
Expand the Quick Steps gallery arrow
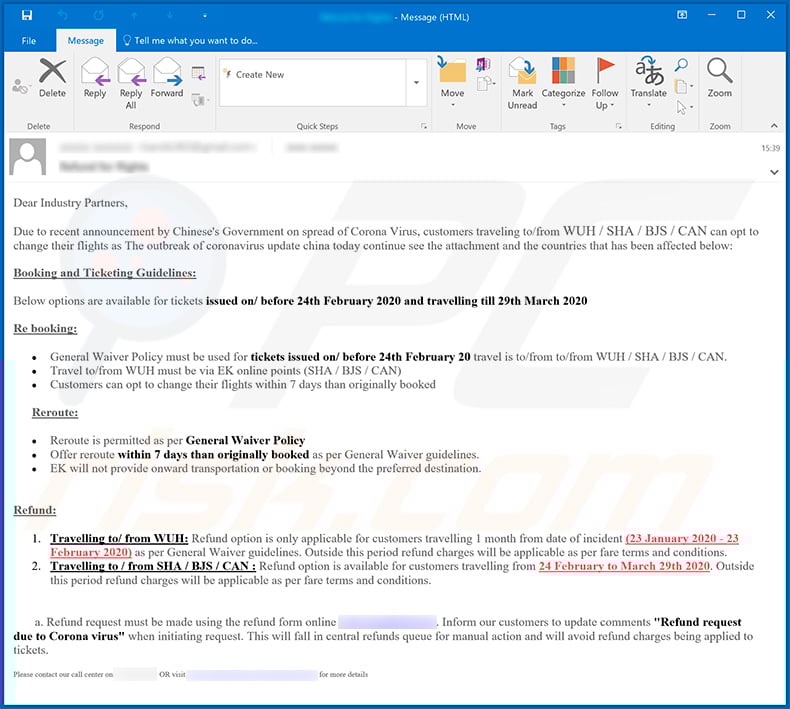coord(417,82)
